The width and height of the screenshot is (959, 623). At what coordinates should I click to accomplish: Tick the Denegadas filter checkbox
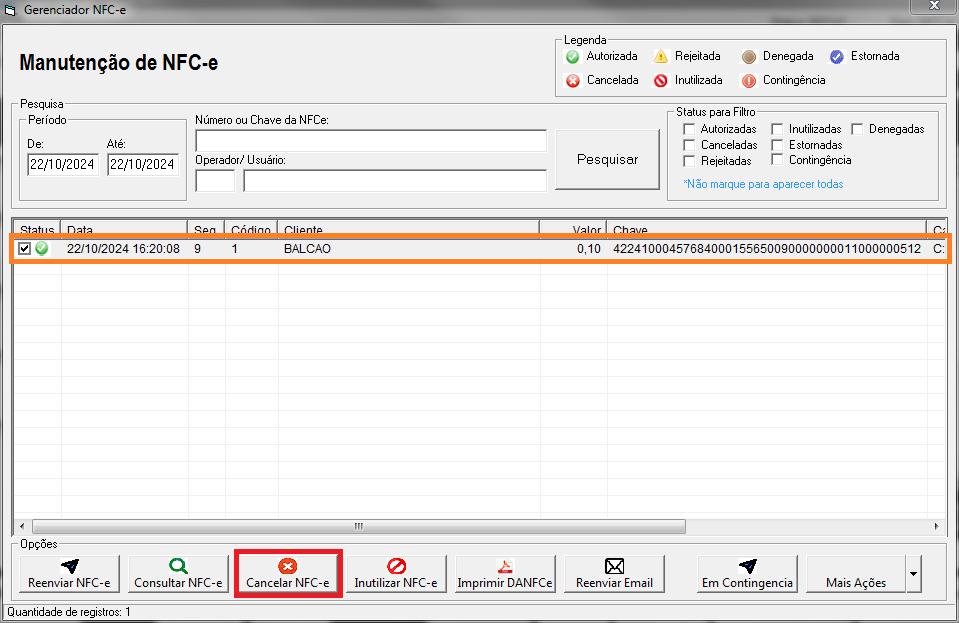pyautogui.click(x=857, y=129)
